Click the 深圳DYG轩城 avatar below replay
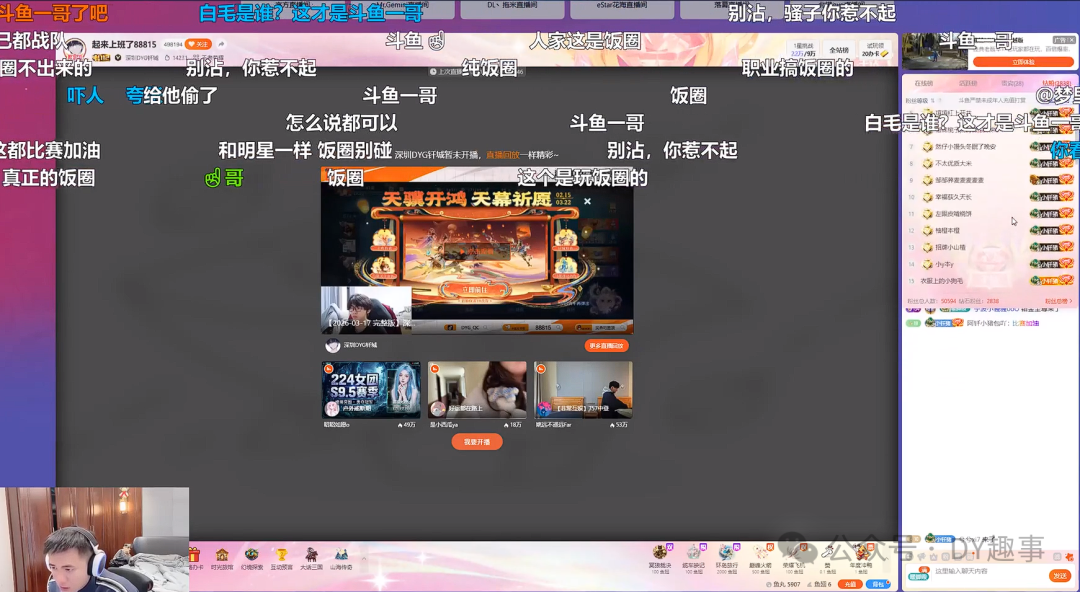This screenshot has height=592, width=1080. point(333,345)
